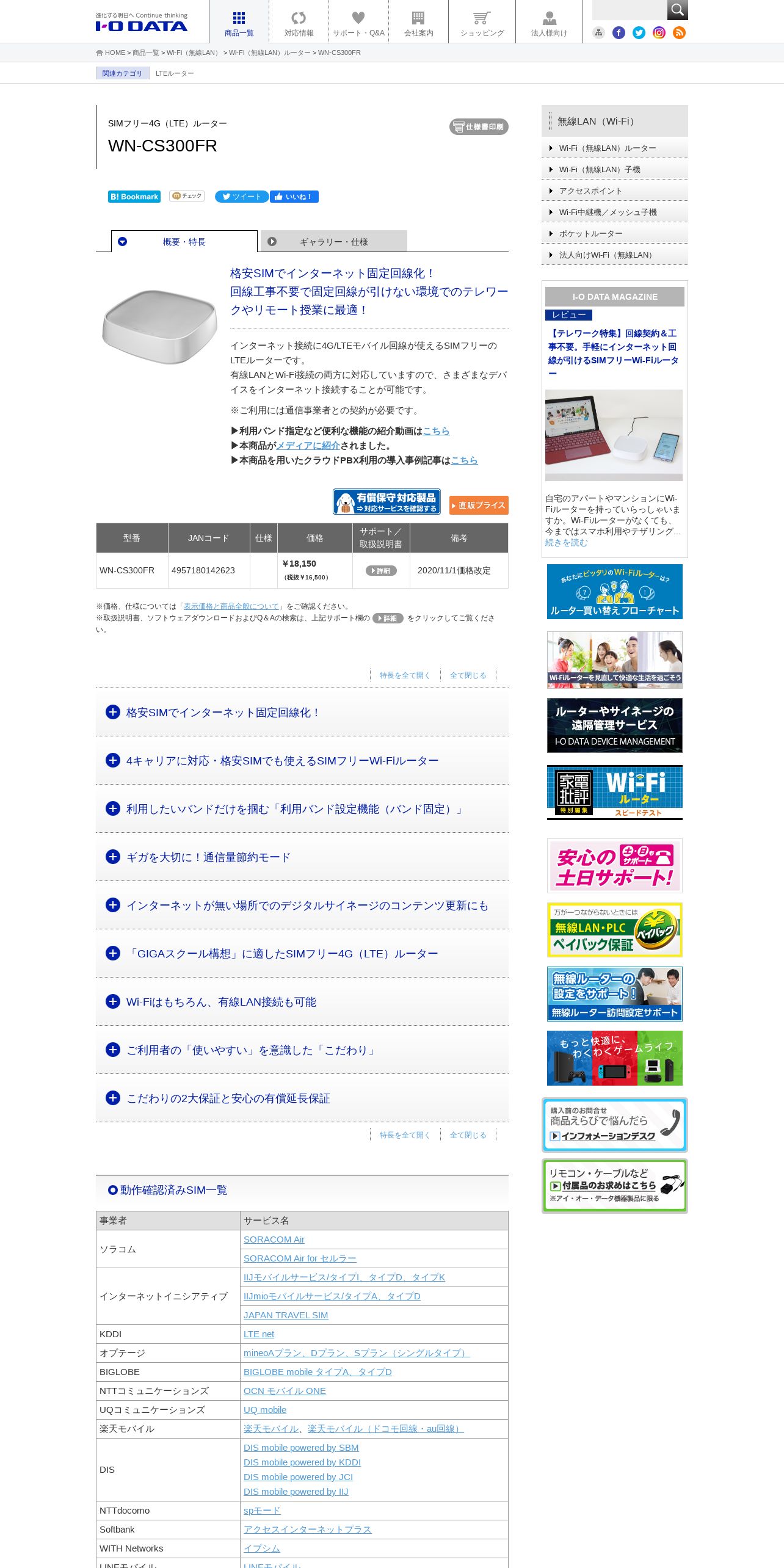Screen dimensions: 784x1568
Task: Open the UQ mobile link
Action: (265, 1410)
